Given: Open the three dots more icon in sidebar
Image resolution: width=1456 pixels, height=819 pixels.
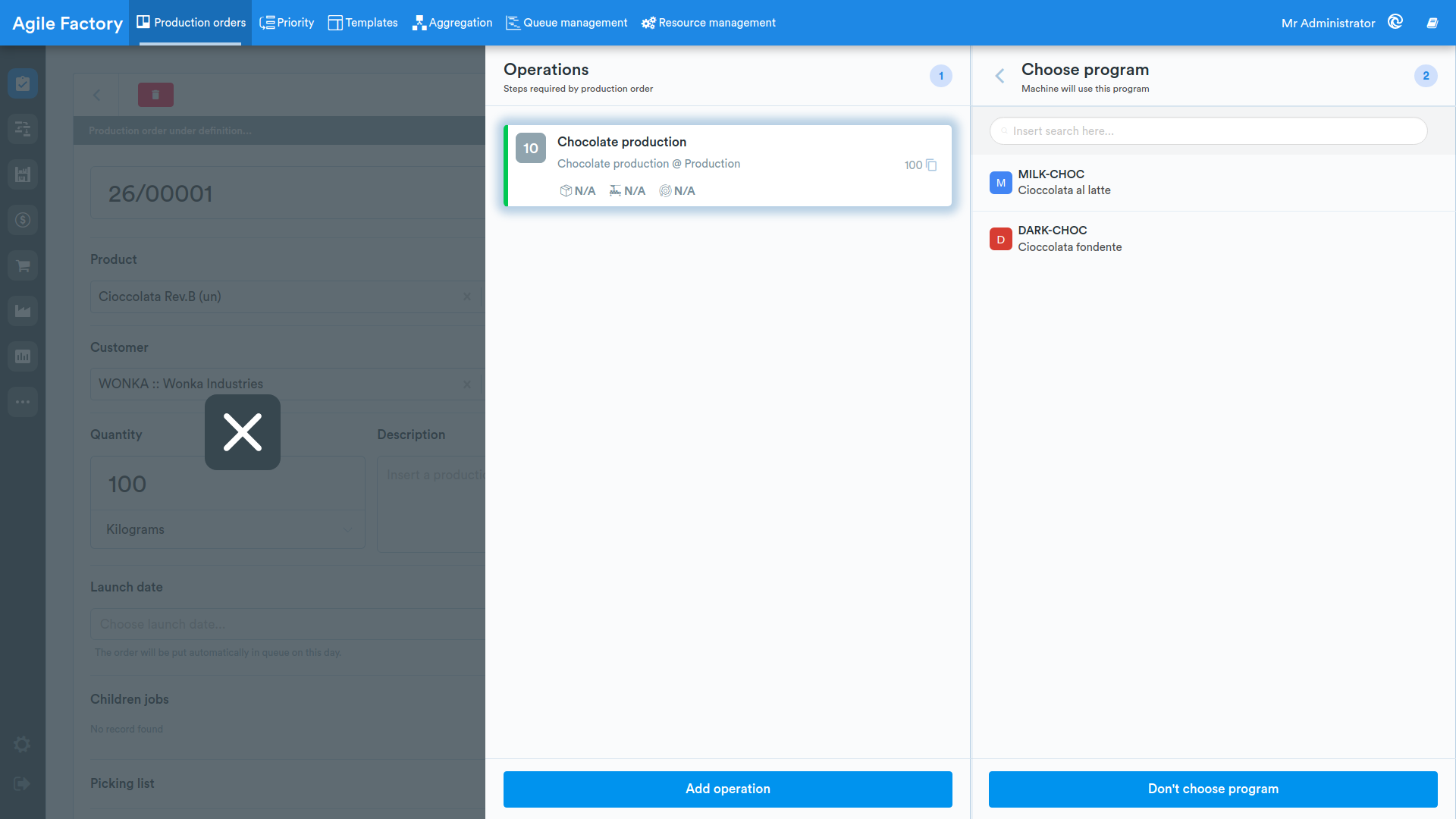Looking at the screenshot, I should pyautogui.click(x=23, y=402).
